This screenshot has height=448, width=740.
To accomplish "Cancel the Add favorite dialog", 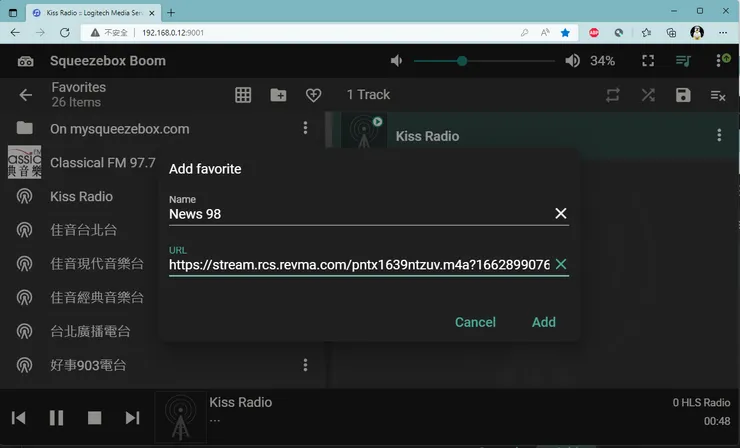I will 475,322.
